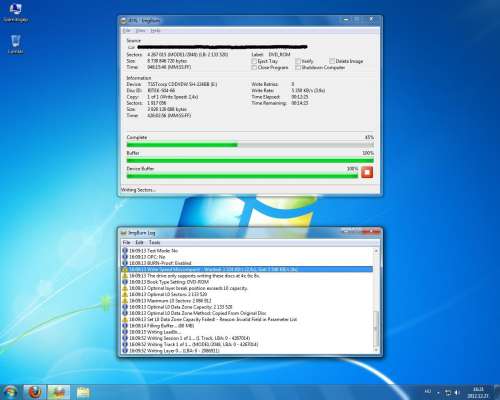Viewport: 500px width, 400px height.
Task: Click the ImgBurn Log vertical scrollbar thumb
Action: tap(376, 329)
